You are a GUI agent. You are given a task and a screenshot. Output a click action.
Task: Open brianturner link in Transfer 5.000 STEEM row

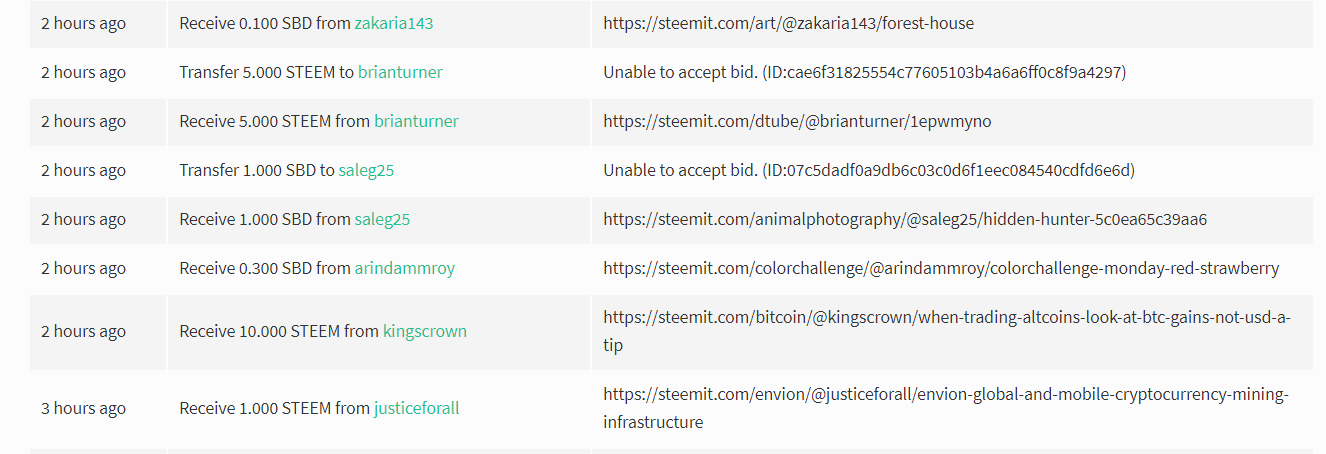point(400,72)
